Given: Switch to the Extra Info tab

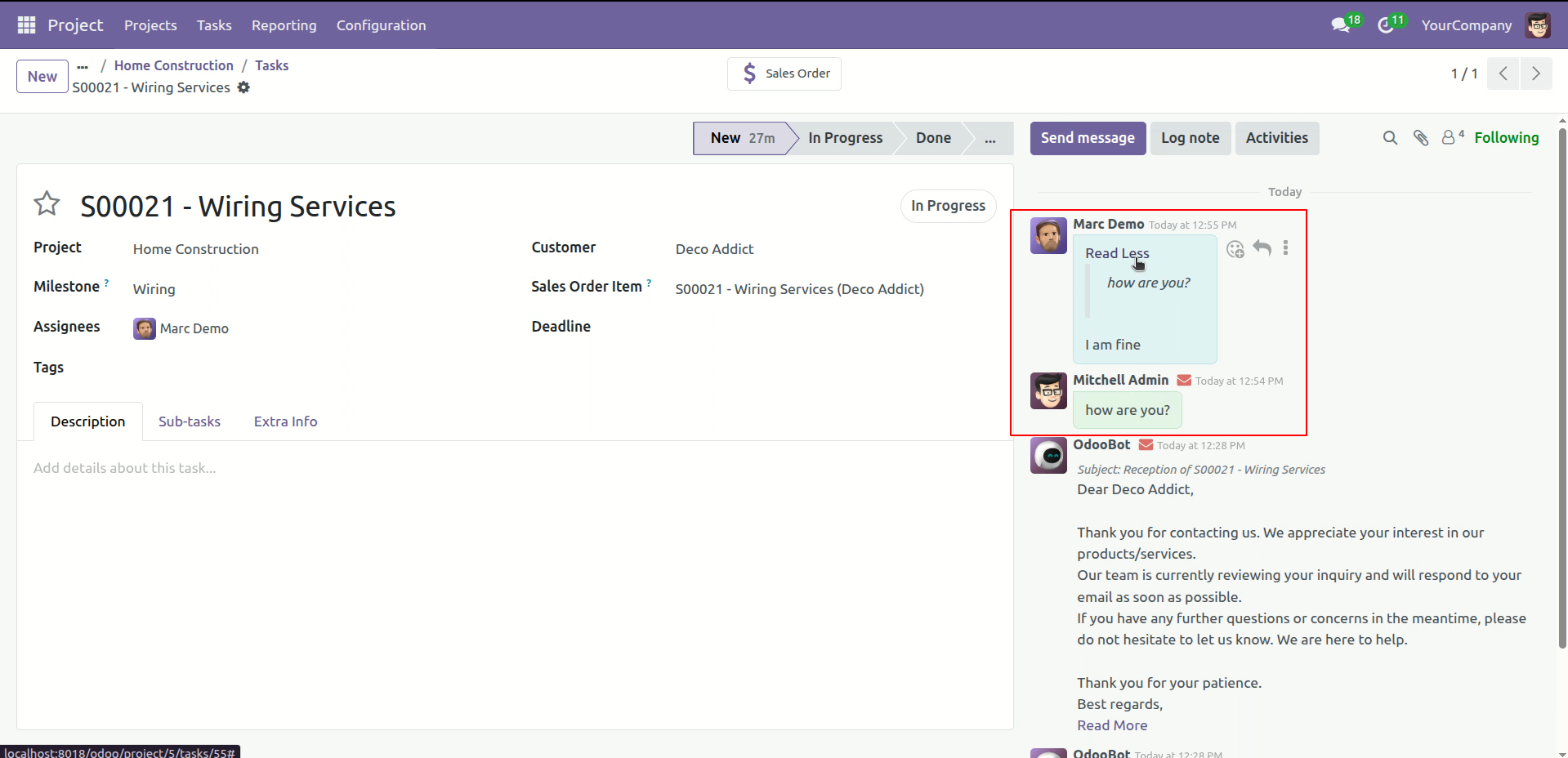Looking at the screenshot, I should click(285, 421).
